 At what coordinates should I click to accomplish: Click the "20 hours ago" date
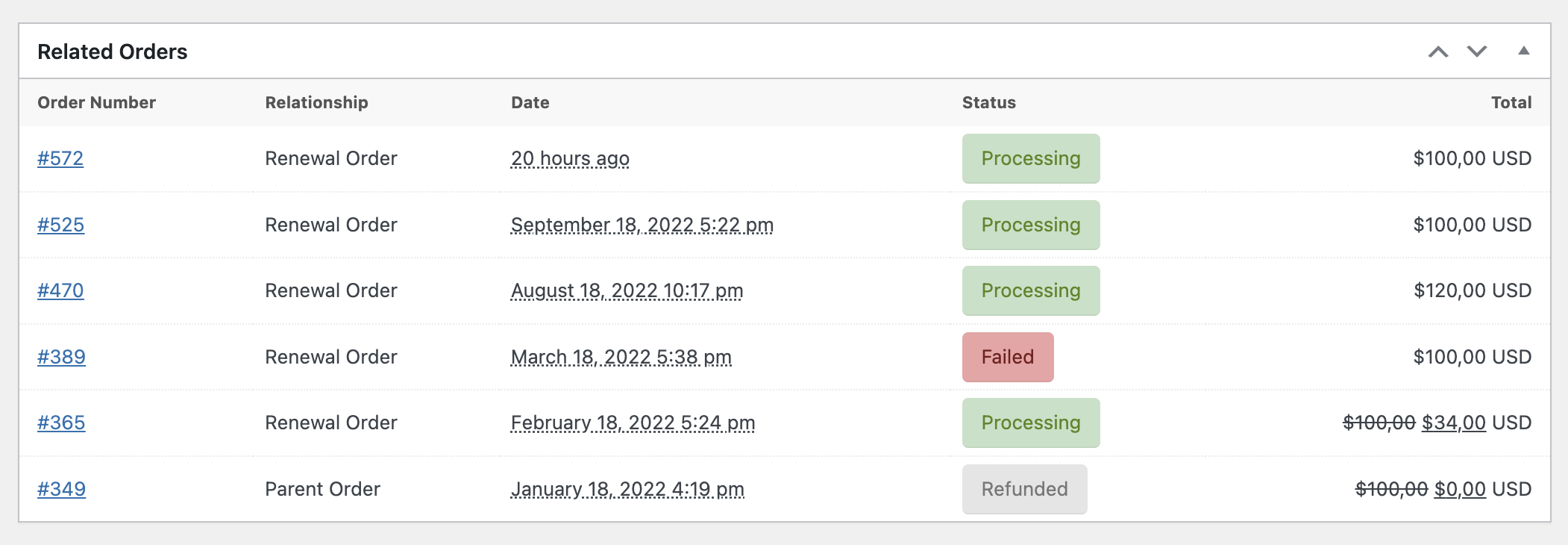point(570,158)
